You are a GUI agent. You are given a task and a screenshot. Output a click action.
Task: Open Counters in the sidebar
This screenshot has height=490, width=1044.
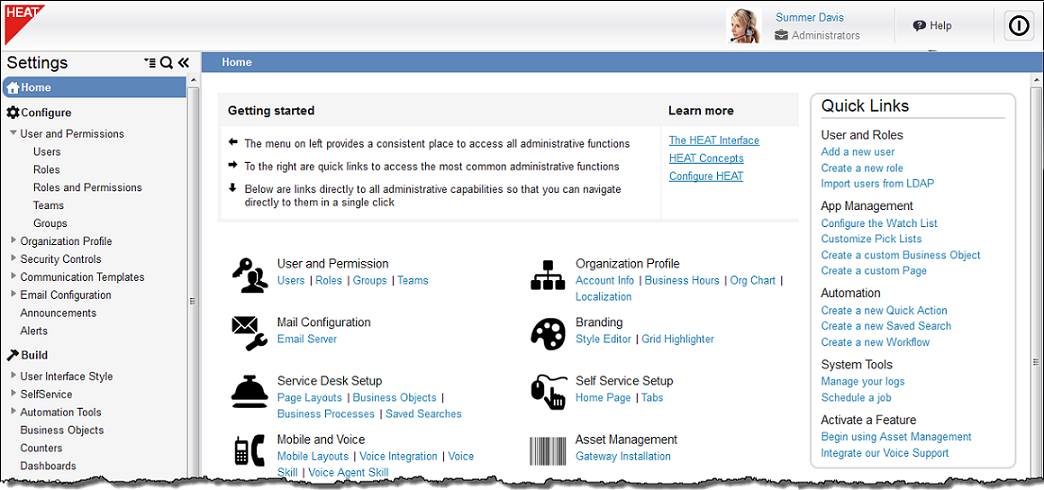(41, 448)
